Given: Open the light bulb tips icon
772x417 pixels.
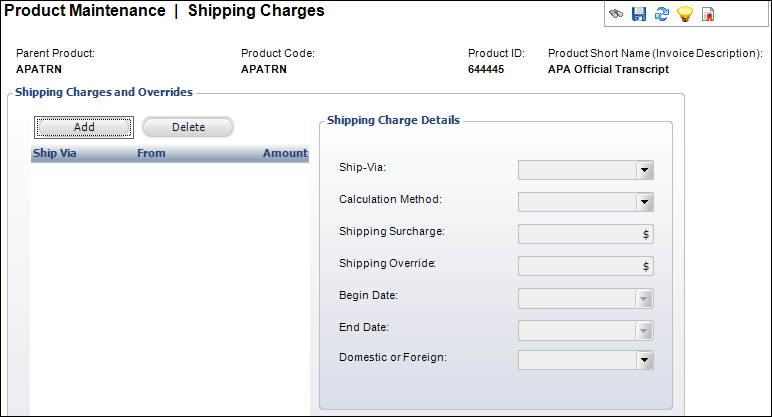Looking at the screenshot, I should [685, 14].
